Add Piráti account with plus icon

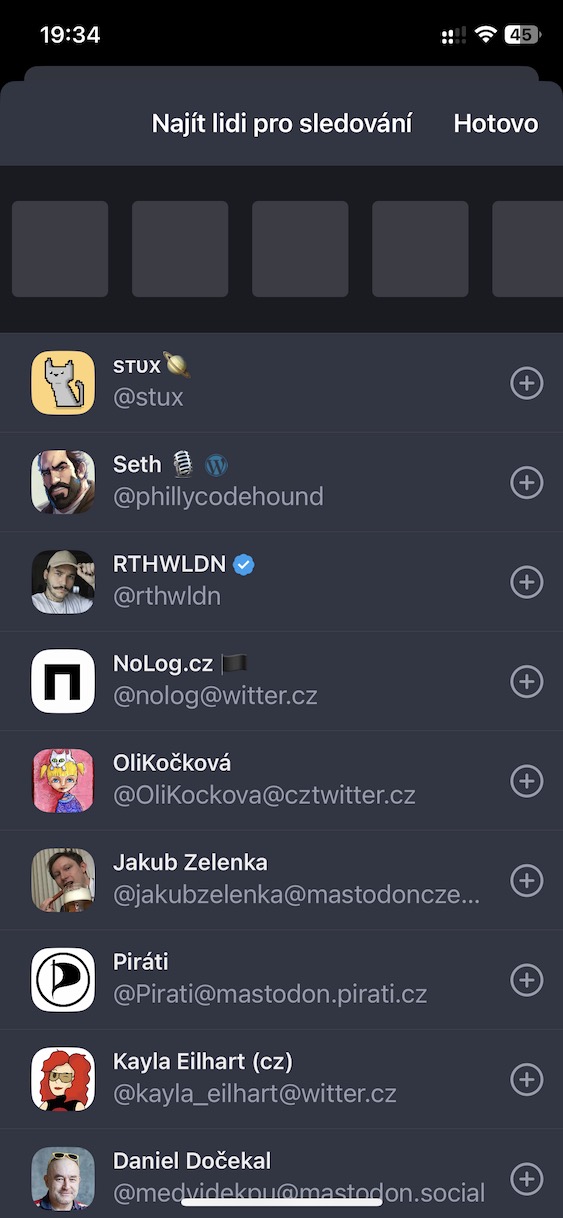pyautogui.click(x=527, y=980)
